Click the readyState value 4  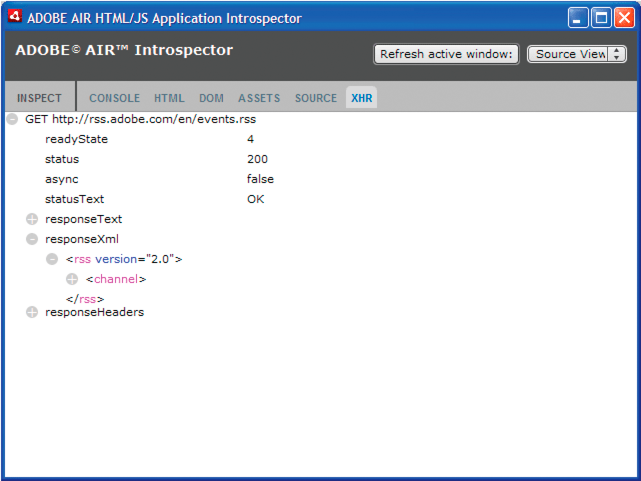pyautogui.click(x=250, y=139)
